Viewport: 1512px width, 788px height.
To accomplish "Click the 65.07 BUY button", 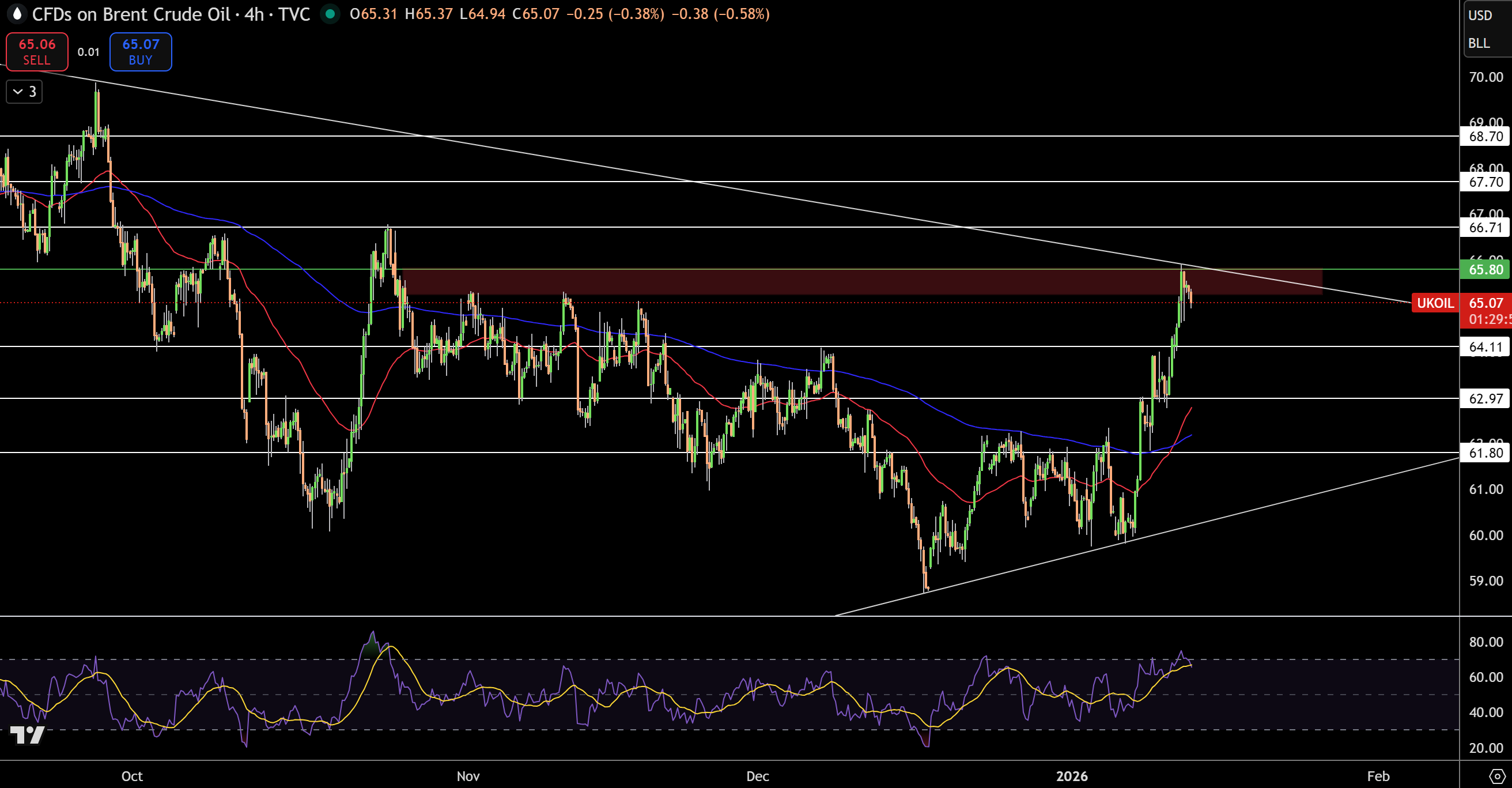I will coord(141,52).
